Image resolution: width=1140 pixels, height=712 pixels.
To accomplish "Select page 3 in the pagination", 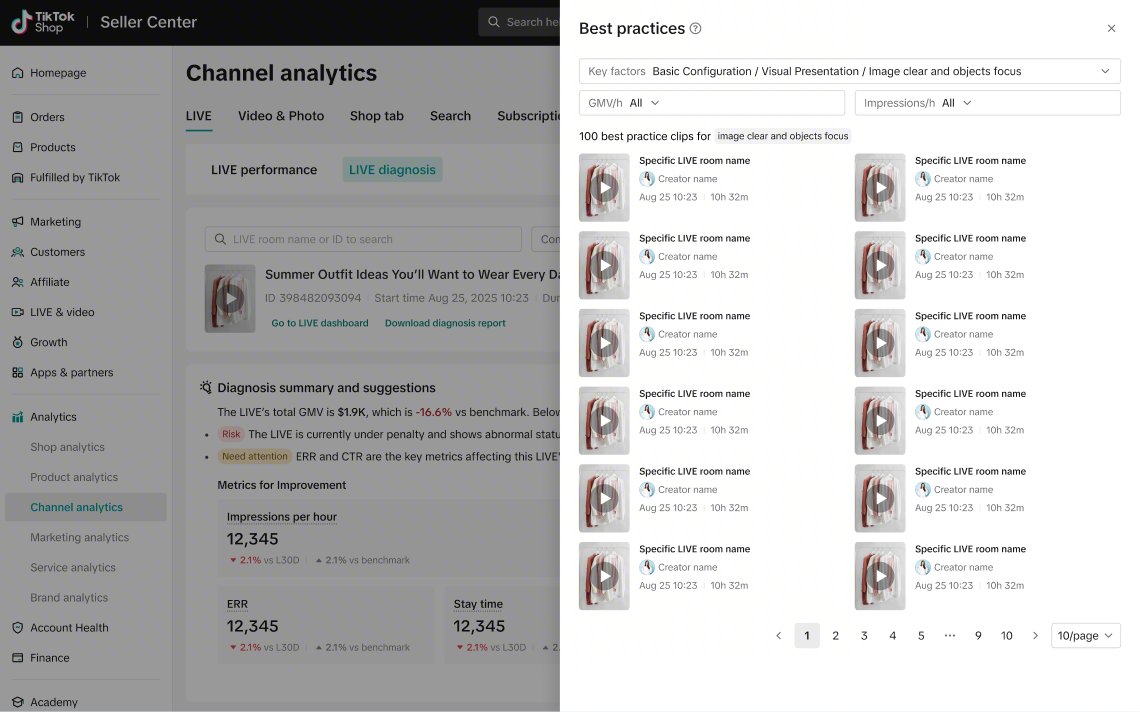I will pyautogui.click(x=864, y=636).
